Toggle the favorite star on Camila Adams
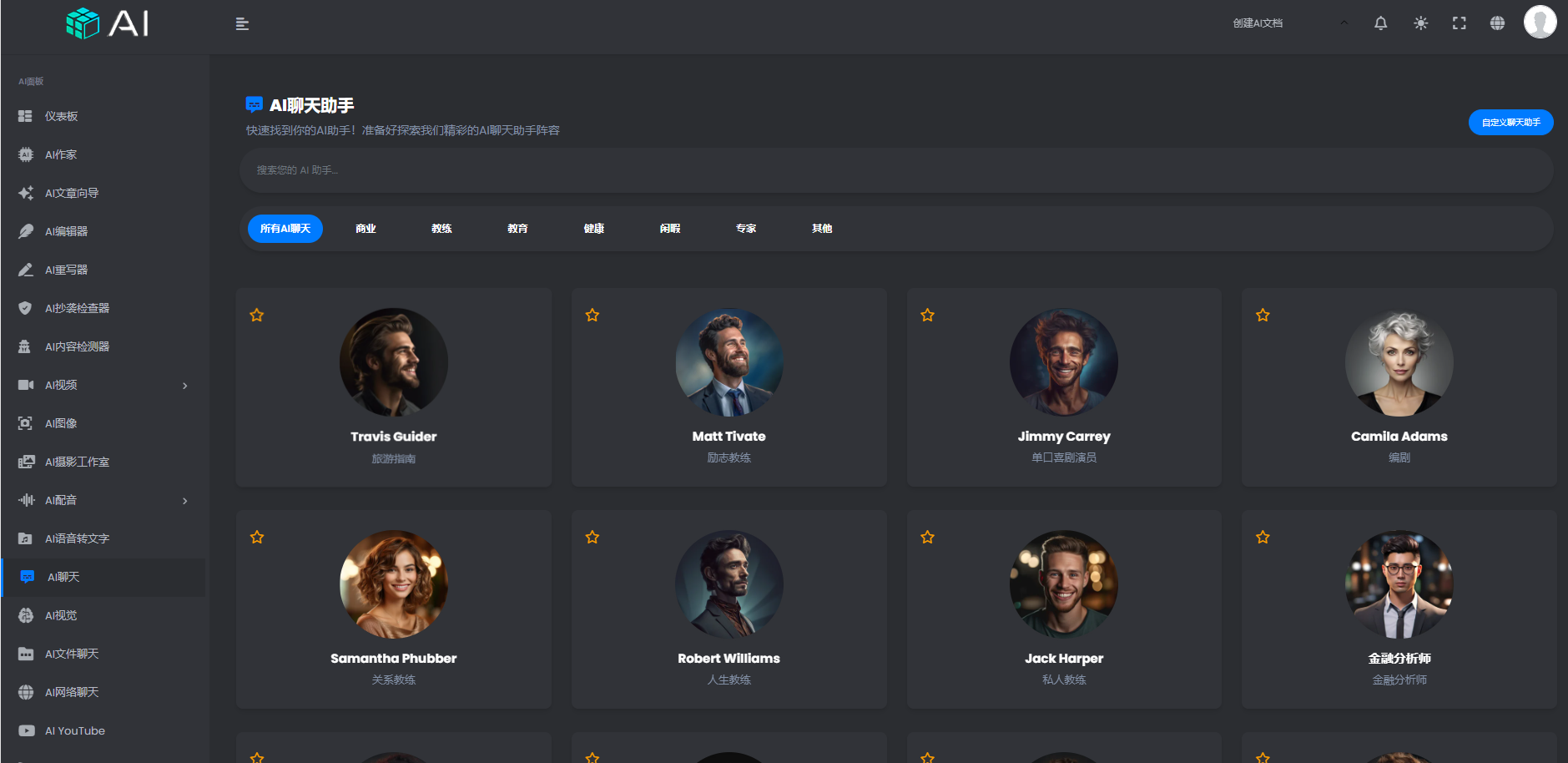This screenshot has height=763, width=1568. tap(1263, 316)
